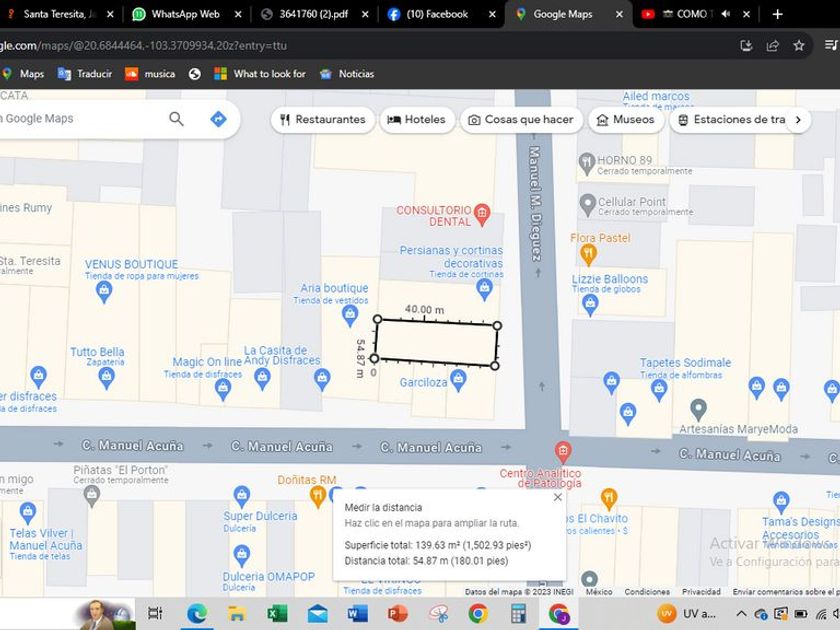Click the HORNO 89 restaurant pin
840x630 pixels.
point(587,164)
